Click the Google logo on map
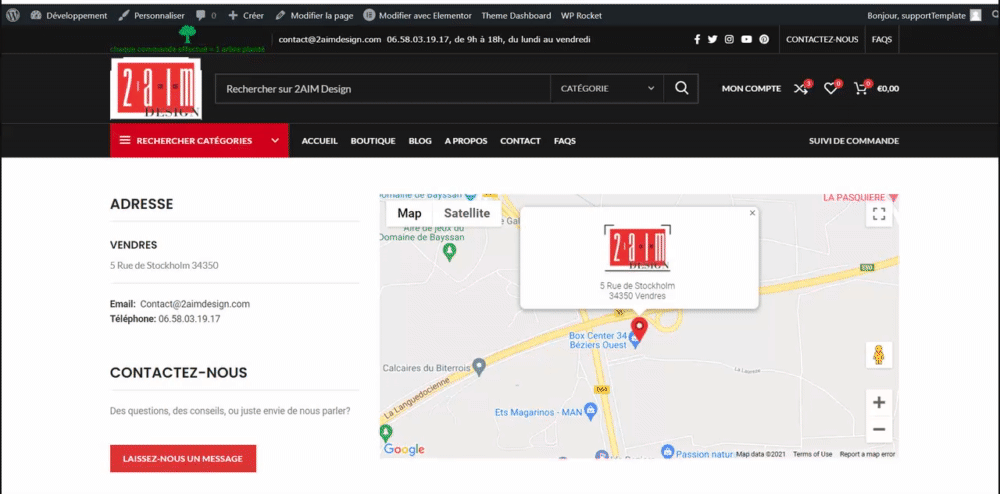 point(404,450)
